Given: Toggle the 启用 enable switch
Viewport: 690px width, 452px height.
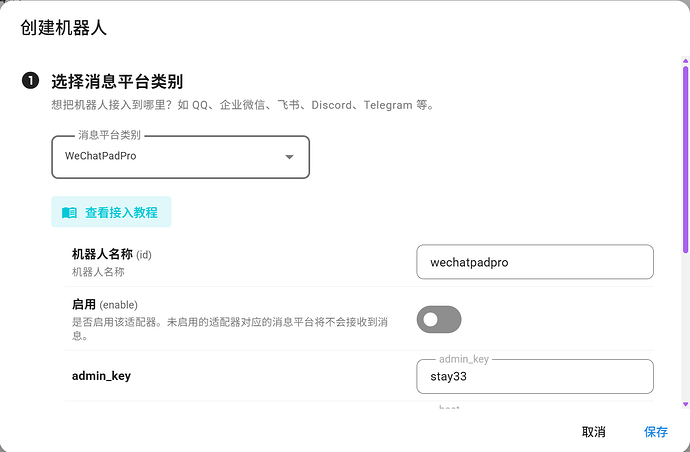Looking at the screenshot, I should (439, 320).
